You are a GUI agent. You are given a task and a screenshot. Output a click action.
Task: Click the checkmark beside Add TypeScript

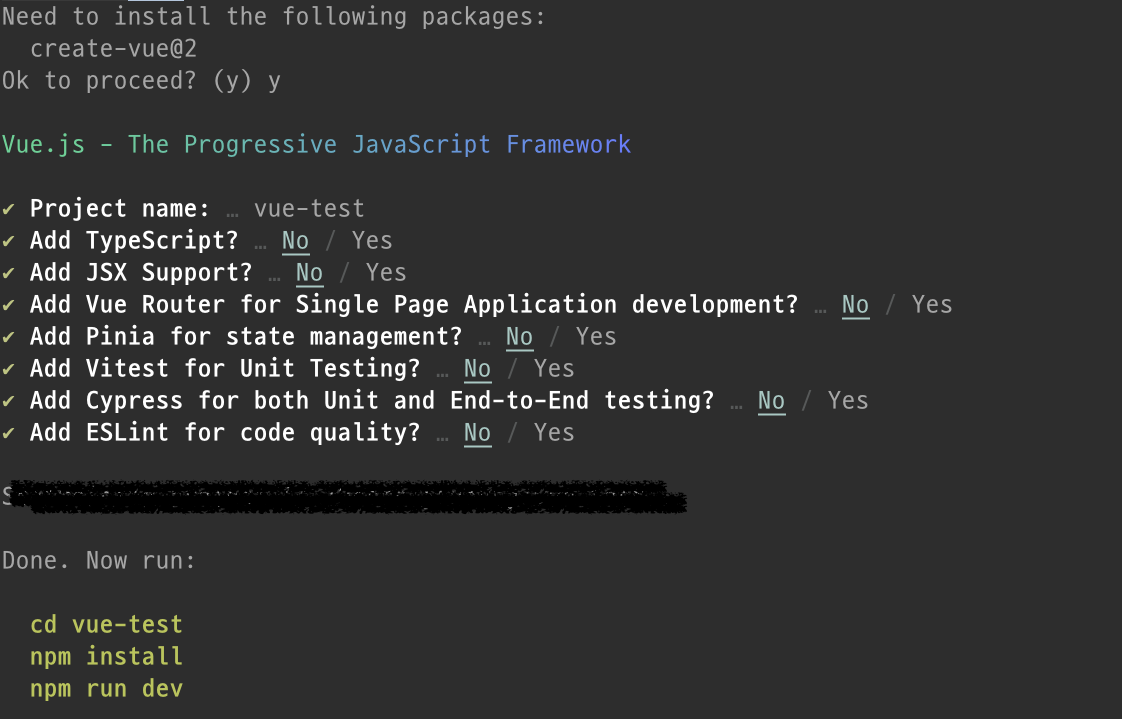9,241
